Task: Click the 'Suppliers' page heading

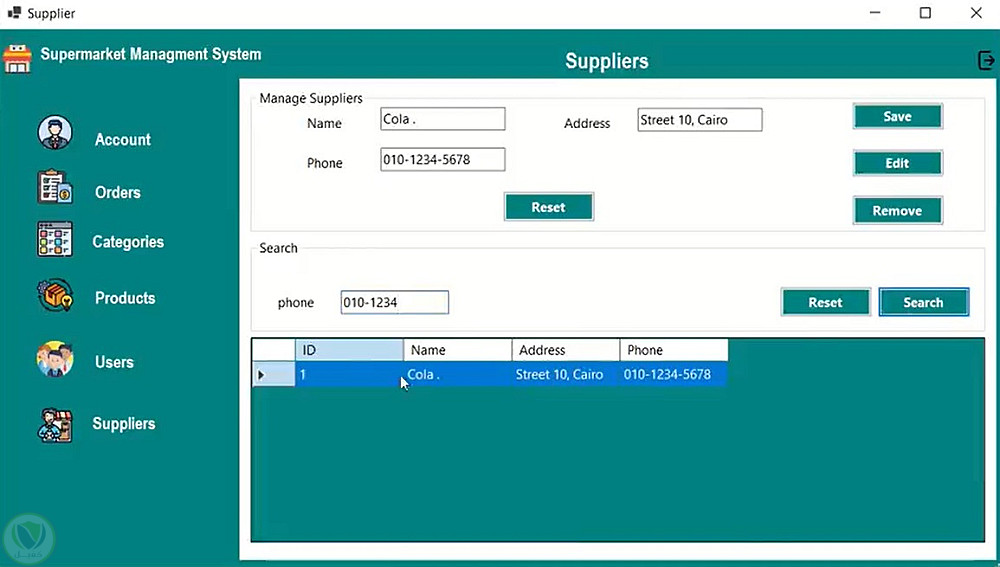Action: tap(607, 61)
